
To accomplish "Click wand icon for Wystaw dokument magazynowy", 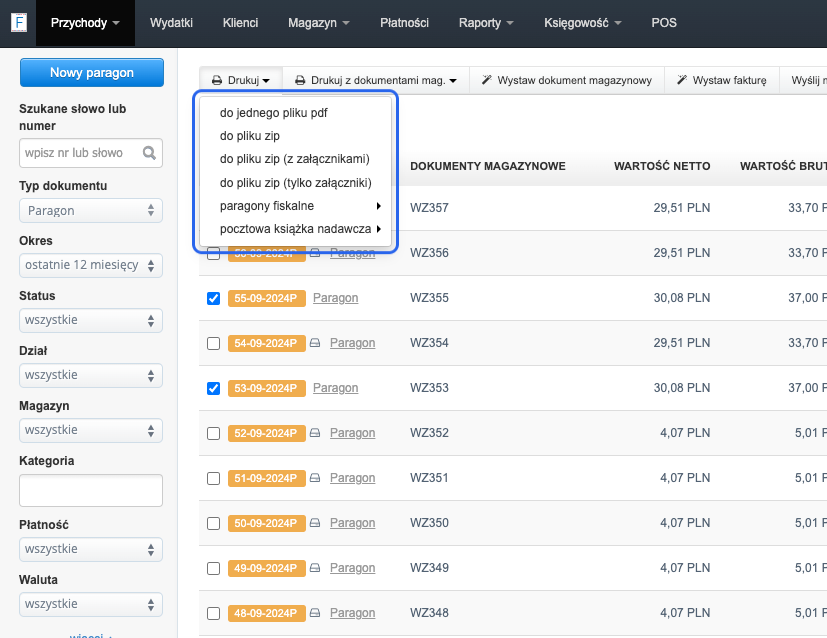I will (487, 80).
